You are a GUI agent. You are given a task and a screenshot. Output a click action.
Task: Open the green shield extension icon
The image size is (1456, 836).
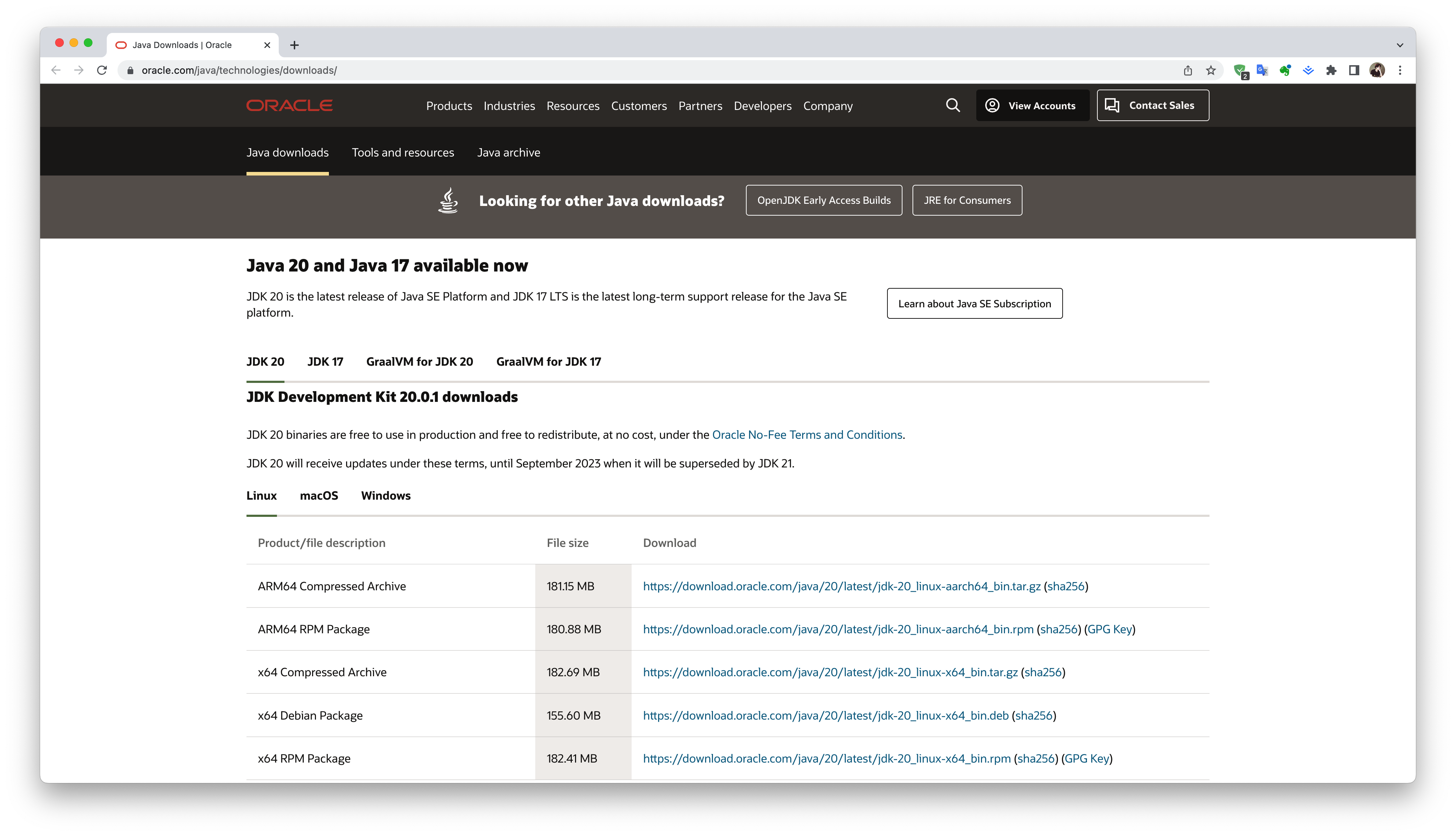[x=1240, y=71]
